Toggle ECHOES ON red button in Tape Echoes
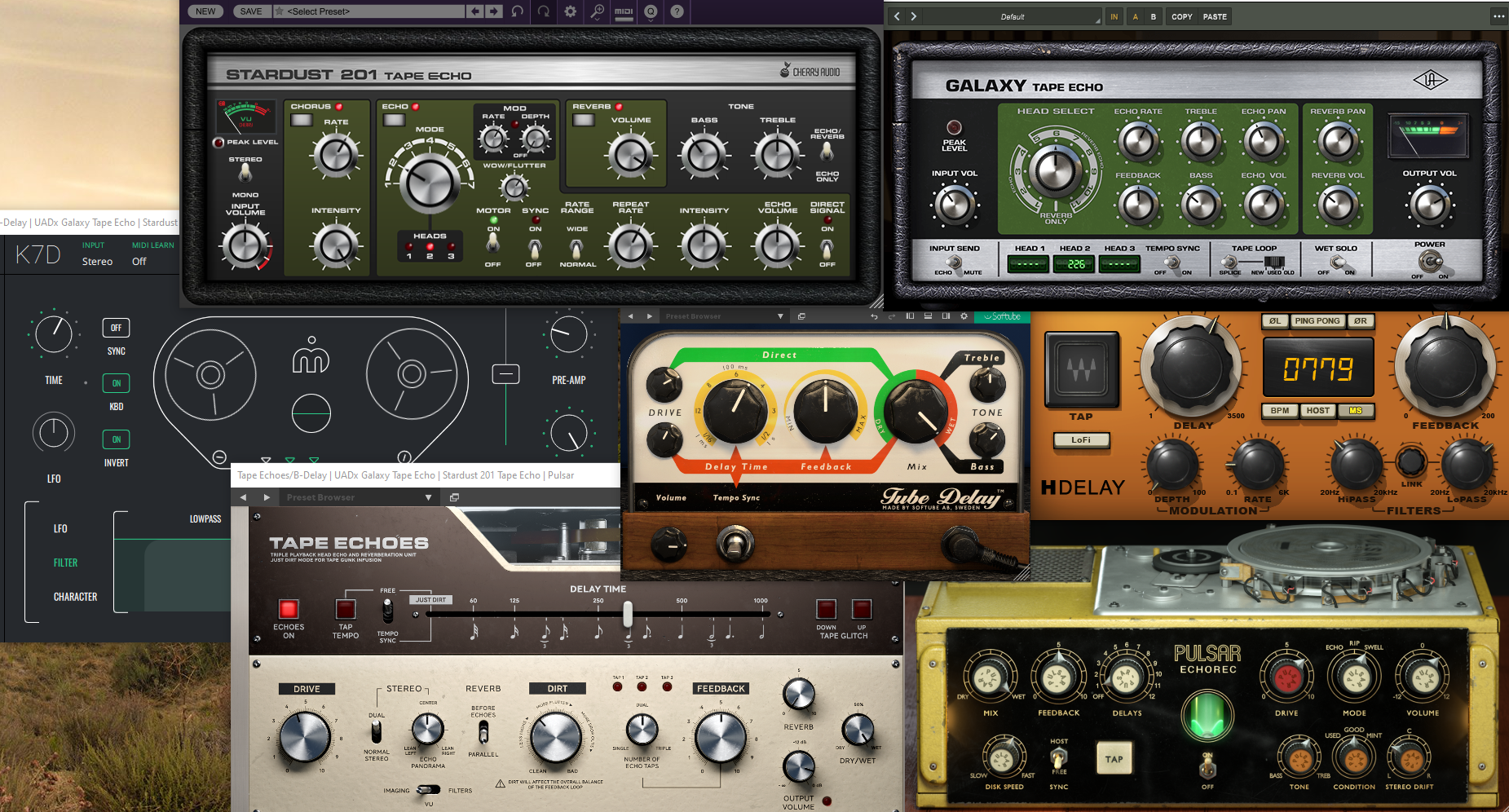The height and width of the screenshot is (812, 1509). (x=289, y=609)
